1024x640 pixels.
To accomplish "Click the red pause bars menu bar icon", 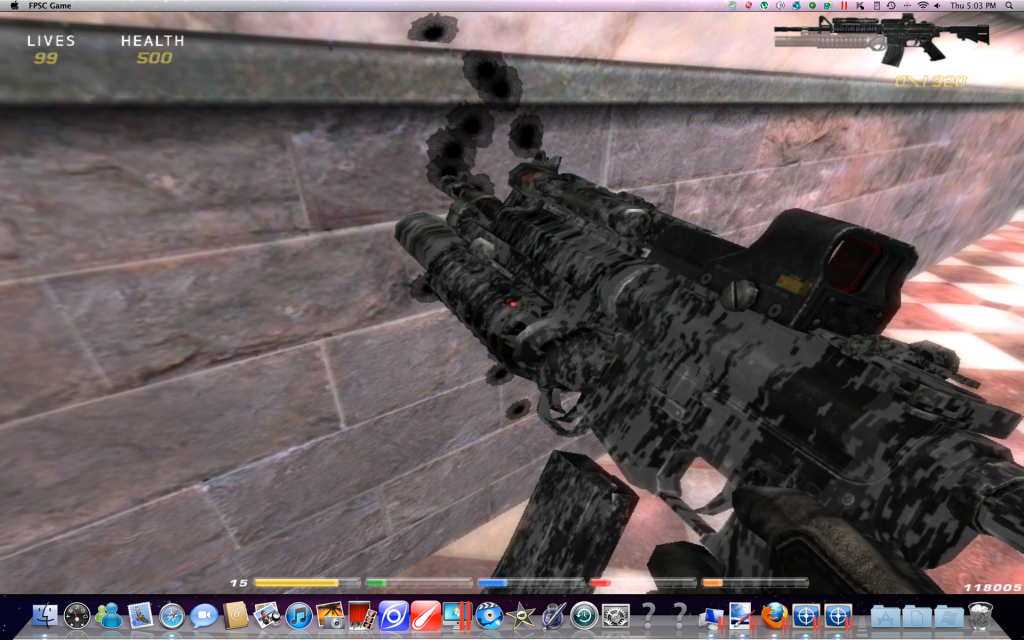I will 844,5.
